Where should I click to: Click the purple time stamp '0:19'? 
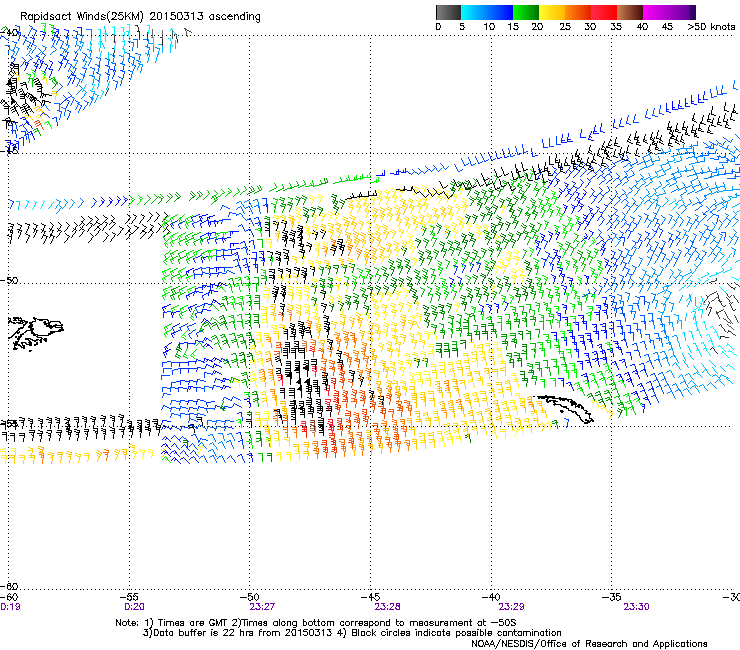coord(10,607)
